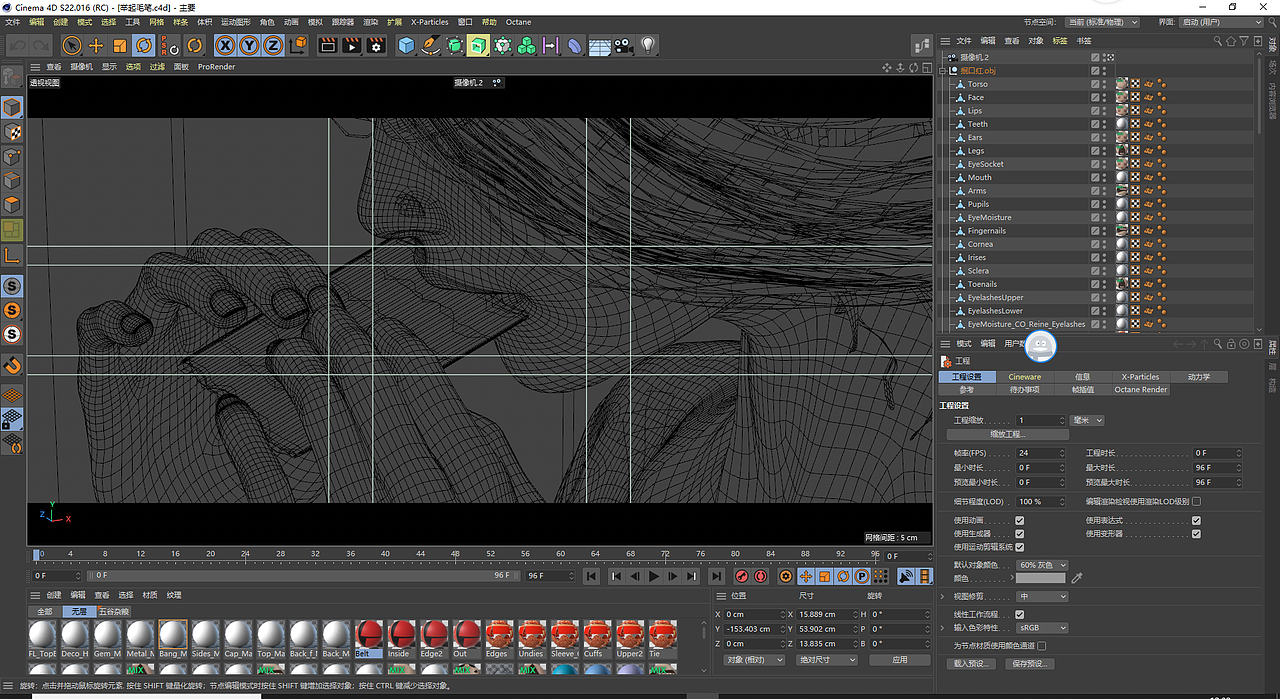Open the 默认对象颜色 dropdown
The width and height of the screenshot is (1280, 699).
point(1042,565)
